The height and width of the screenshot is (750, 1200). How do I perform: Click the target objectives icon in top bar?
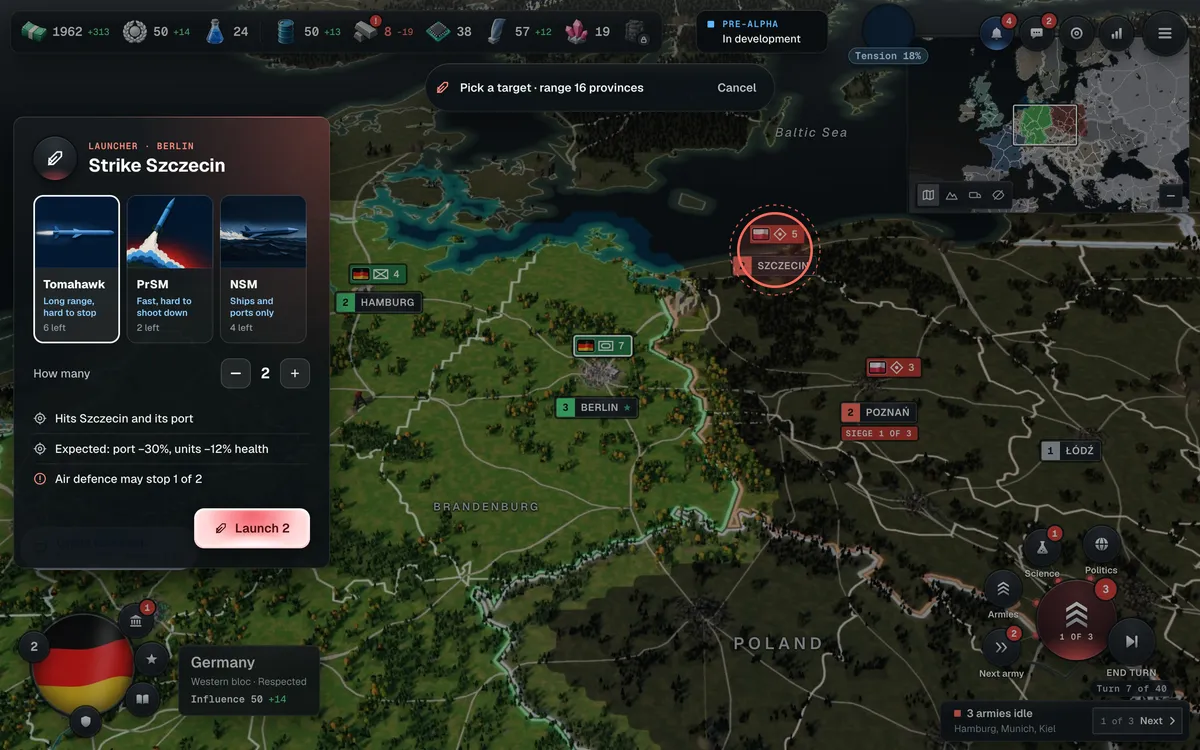(x=1077, y=33)
